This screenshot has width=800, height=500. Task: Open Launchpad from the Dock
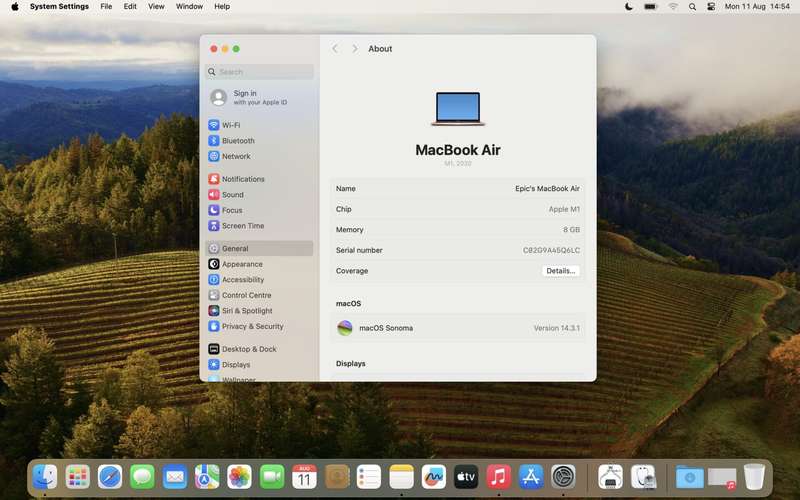(x=78, y=477)
